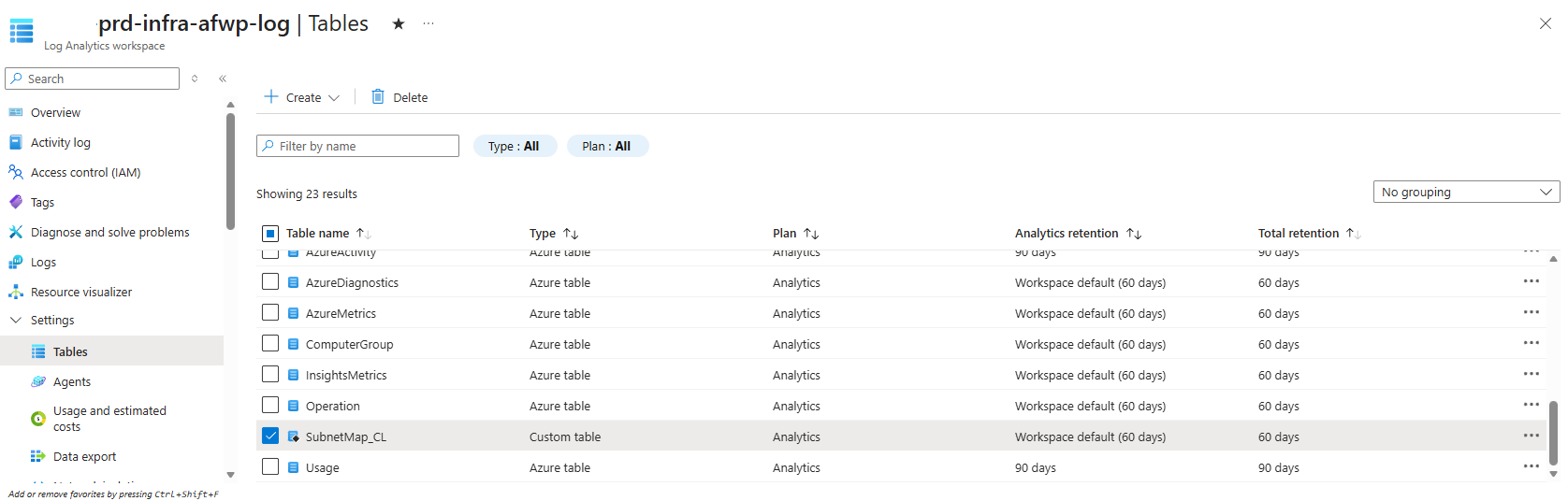Open more options for SubnetMap_CL row
This screenshot has width=1568, height=501.
pyautogui.click(x=1531, y=437)
